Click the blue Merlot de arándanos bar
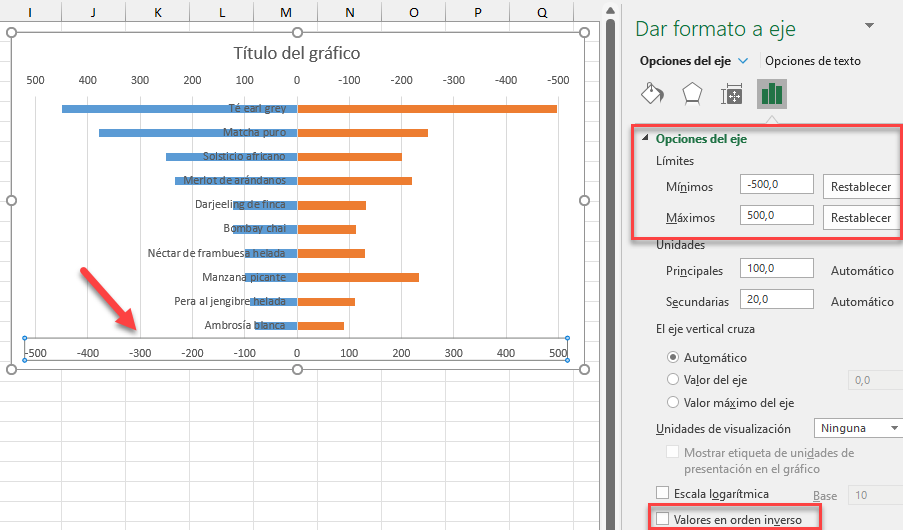The width and height of the screenshot is (903, 530). pyautogui.click(x=236, y=181)
